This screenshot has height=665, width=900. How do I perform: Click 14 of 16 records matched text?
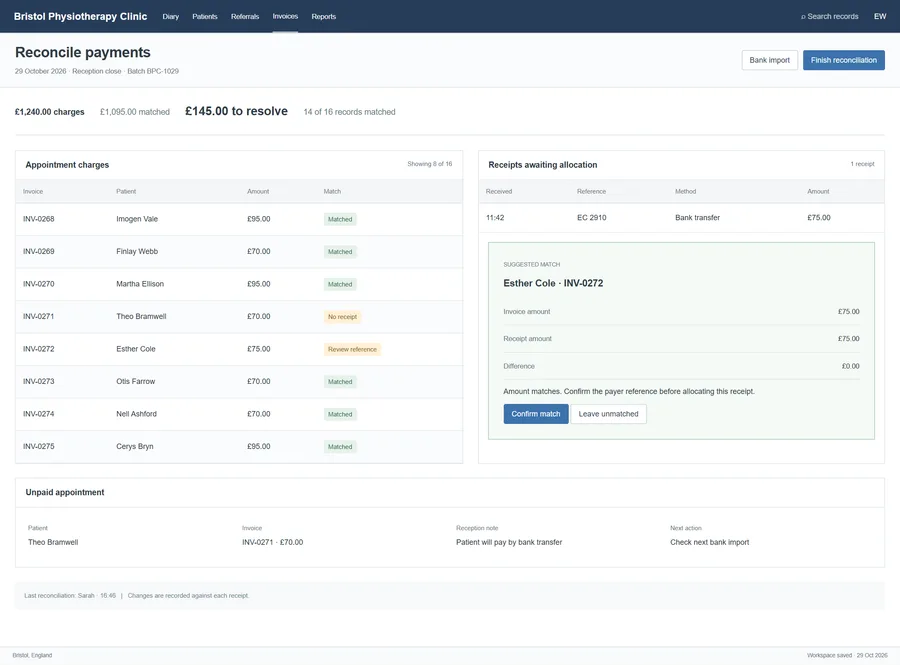click(x=349, y=112)
